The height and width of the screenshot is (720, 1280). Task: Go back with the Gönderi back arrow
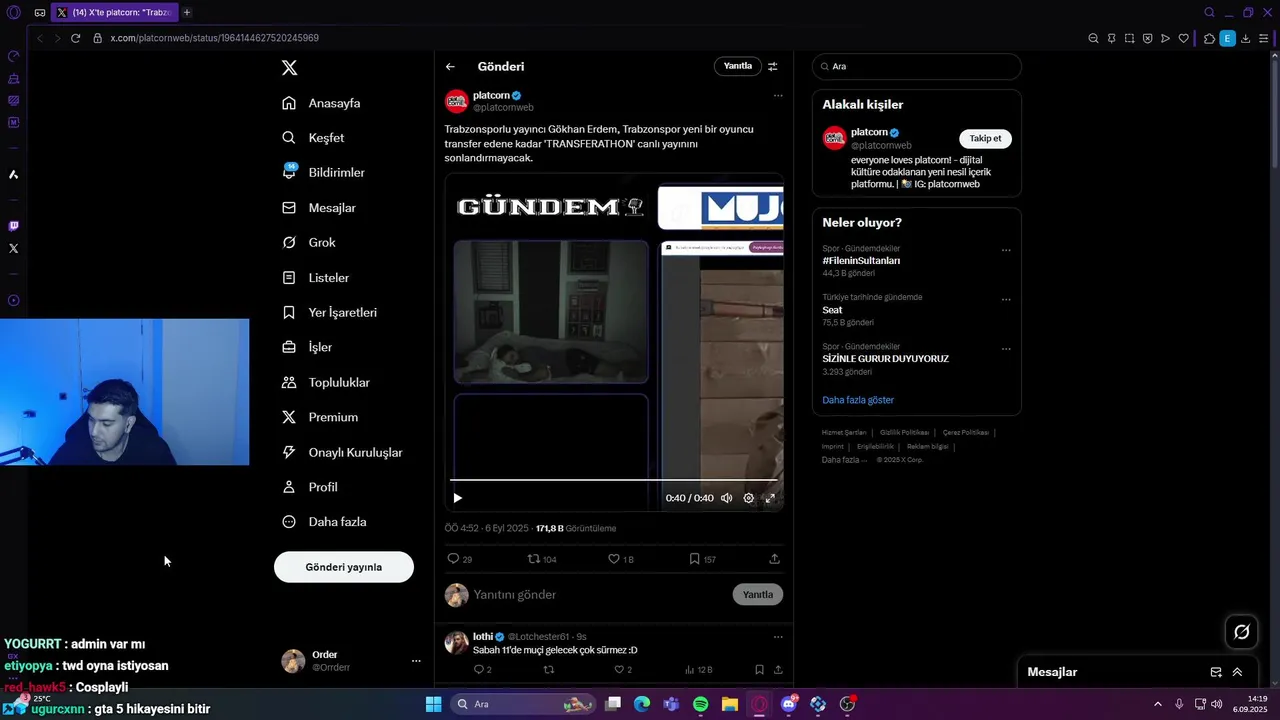tap(450, 67)
